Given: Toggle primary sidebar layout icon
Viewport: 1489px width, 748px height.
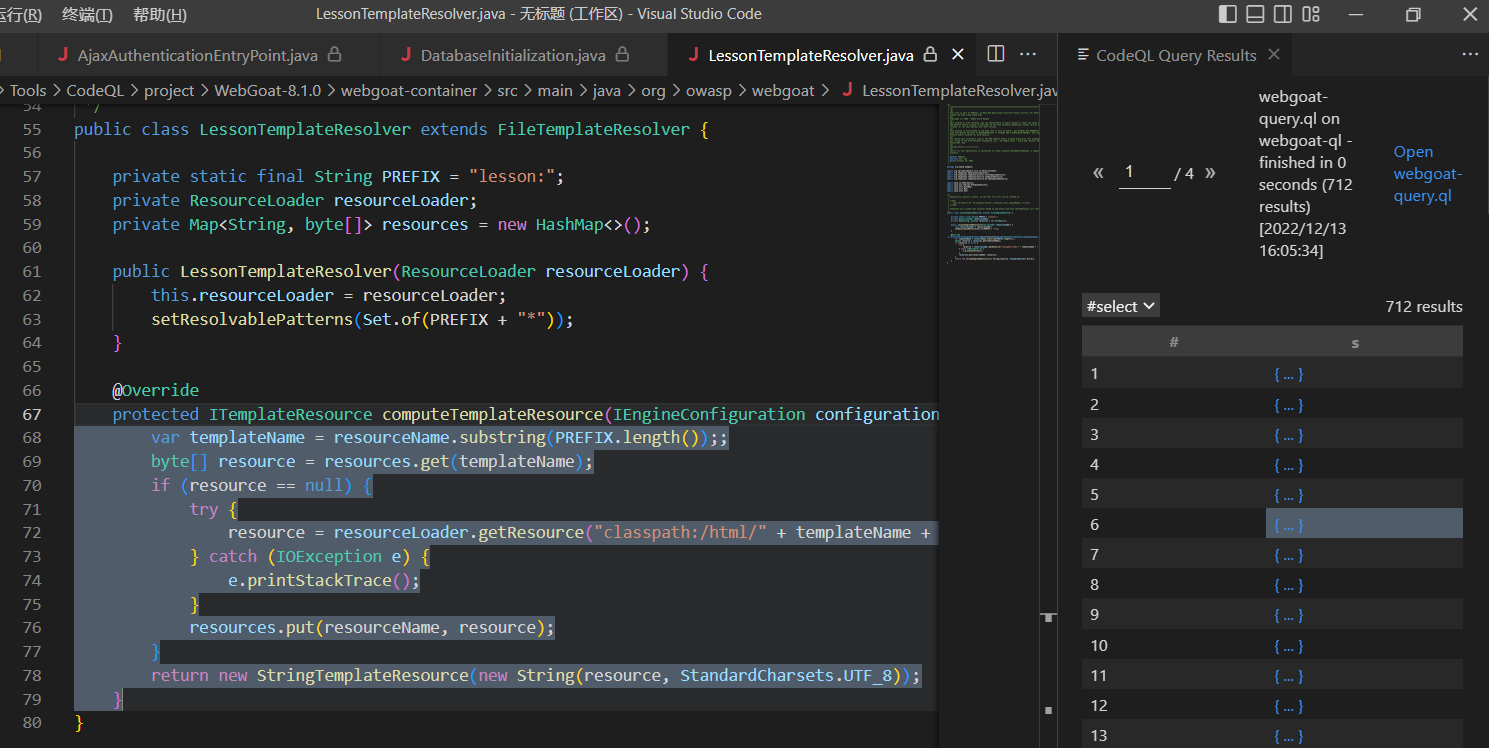Looking at the screenshot, I should click(1228, 14).
